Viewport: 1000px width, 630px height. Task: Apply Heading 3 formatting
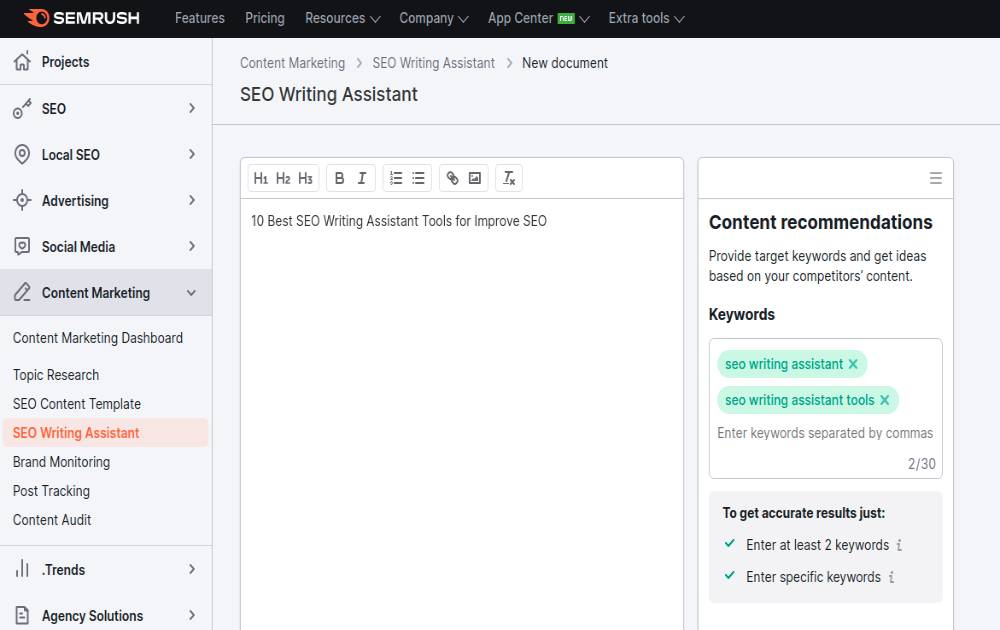tap(305, 179)
